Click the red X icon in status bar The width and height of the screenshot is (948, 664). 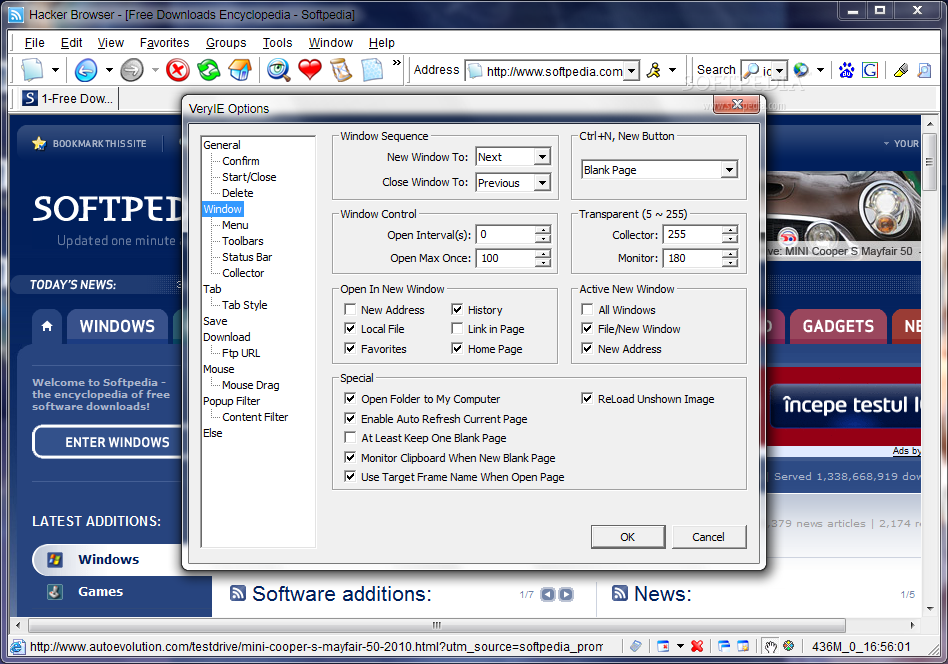click(696, 646)
